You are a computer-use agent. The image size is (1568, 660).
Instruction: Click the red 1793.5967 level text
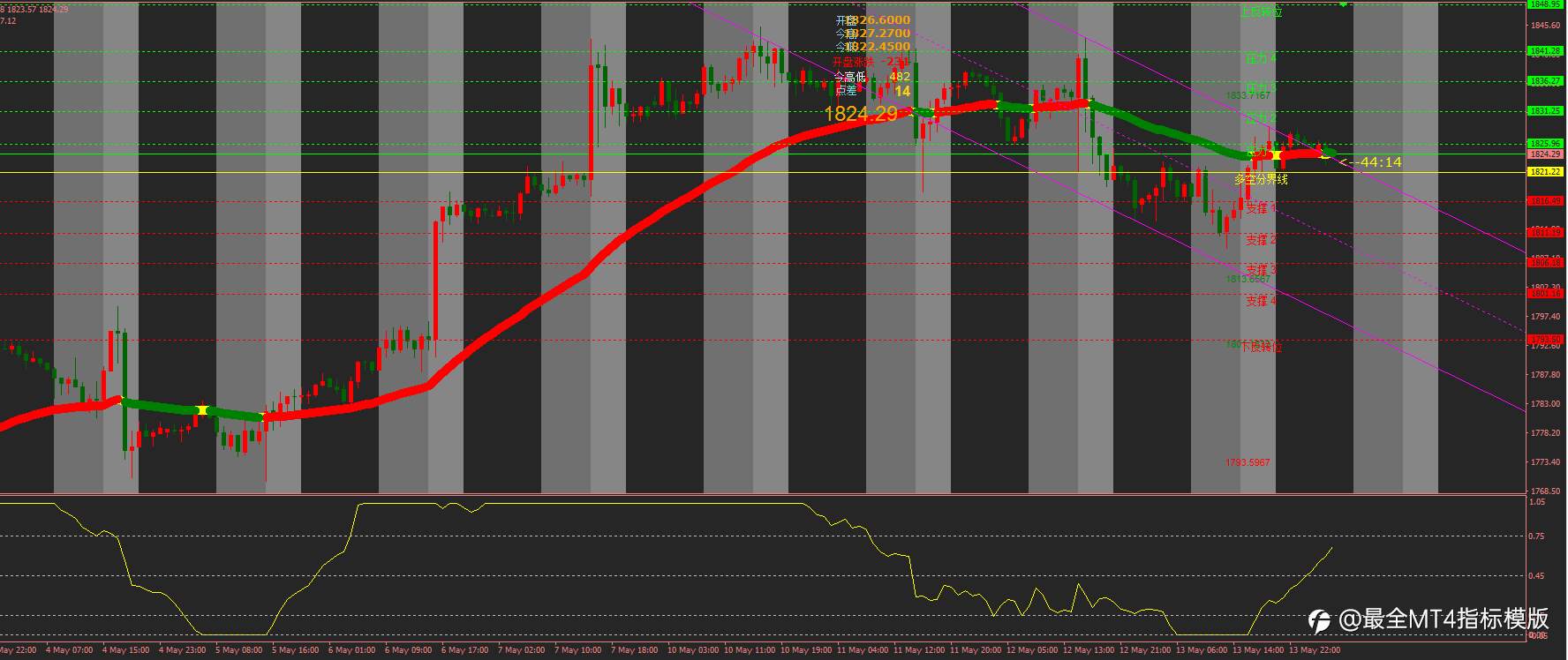pos(1248,461)
